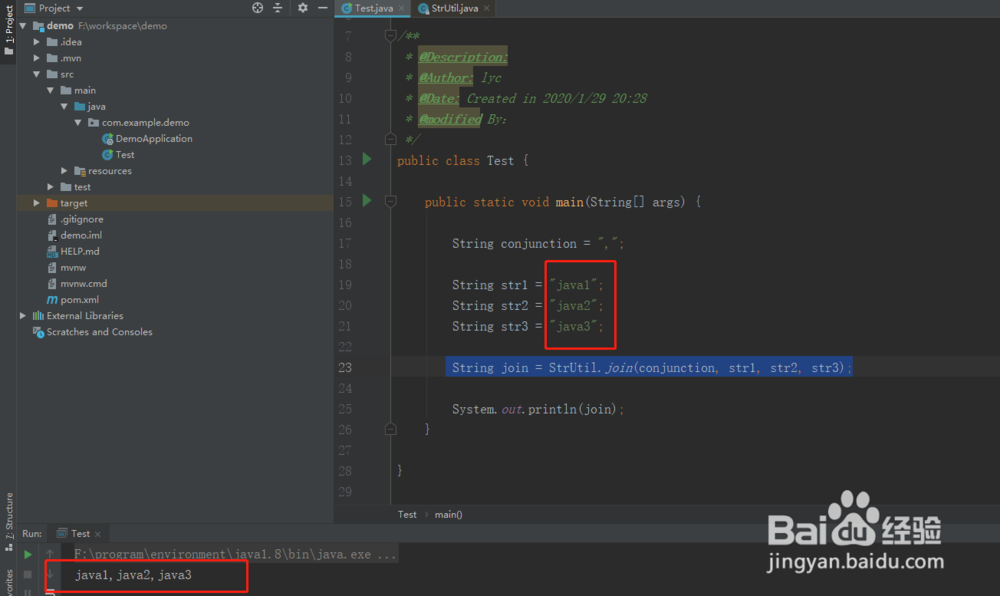The image size is (1000, 596).
Task: Click the main() breadcrumb
Action: click(448, 514)
